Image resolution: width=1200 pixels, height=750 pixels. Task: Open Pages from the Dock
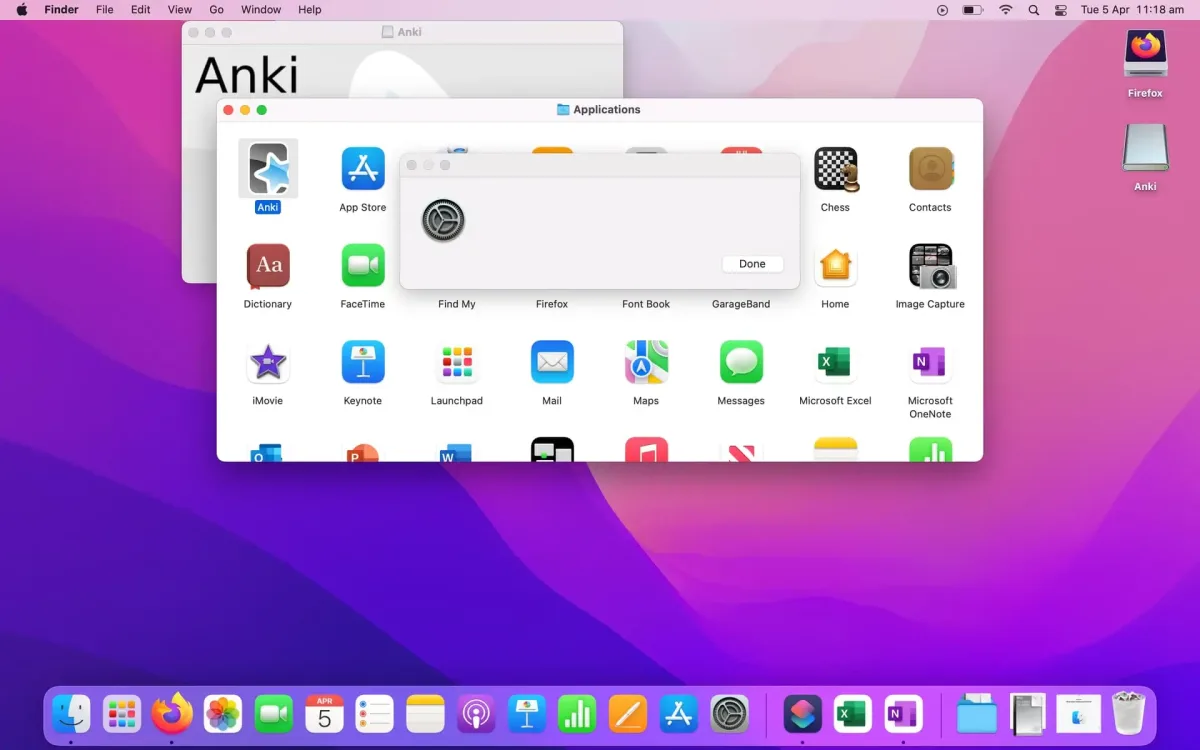coord(628,714)
